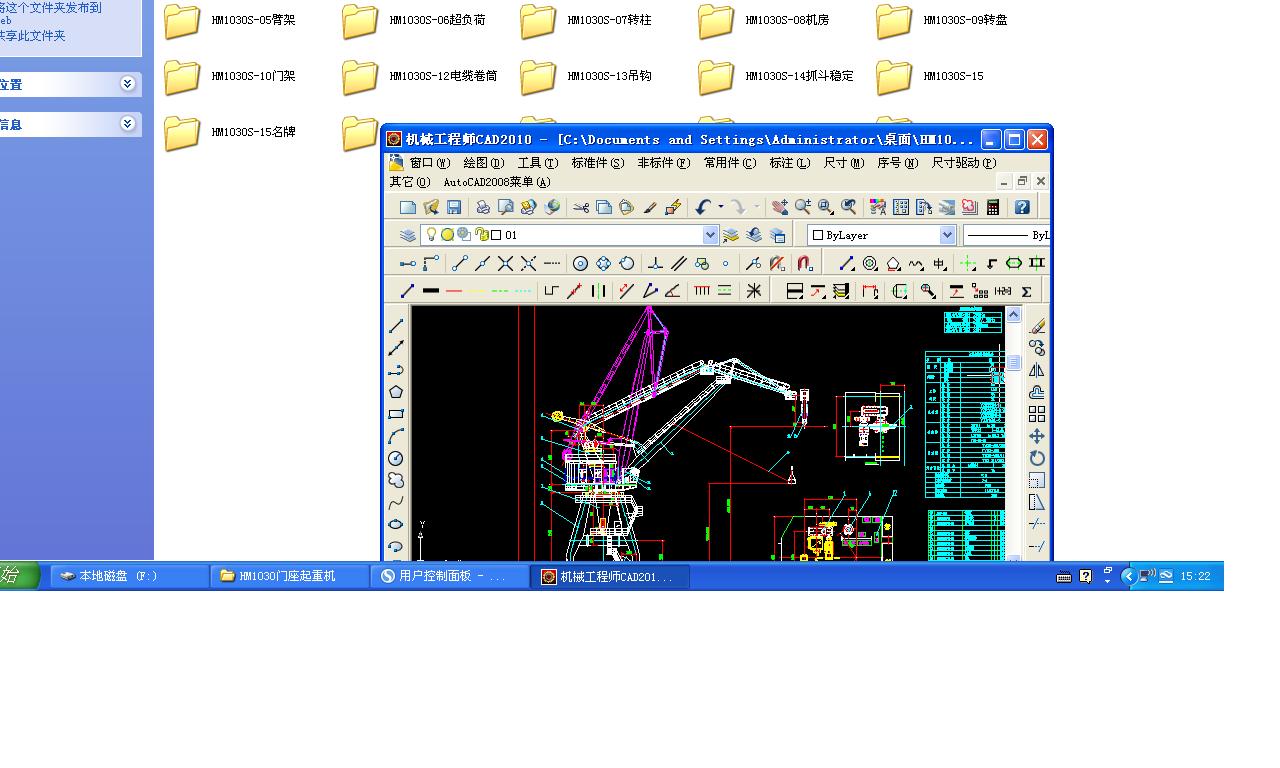This screenshot has width=1280, height=768.
Task: Toggle the layer on/off lightbulb icon
Action: (x=431, y=234)
